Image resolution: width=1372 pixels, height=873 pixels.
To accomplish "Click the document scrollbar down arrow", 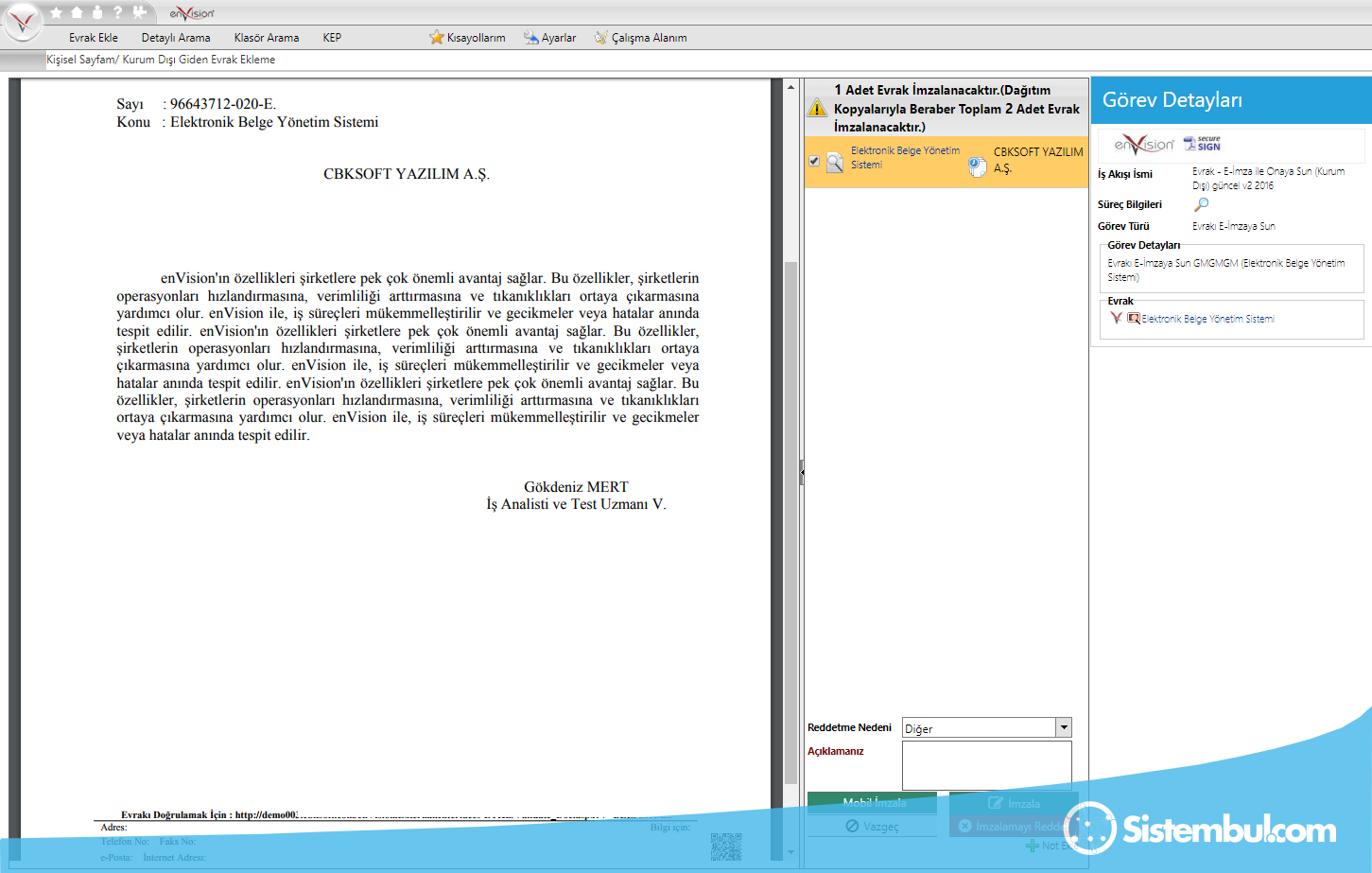I will coord(790,852).
